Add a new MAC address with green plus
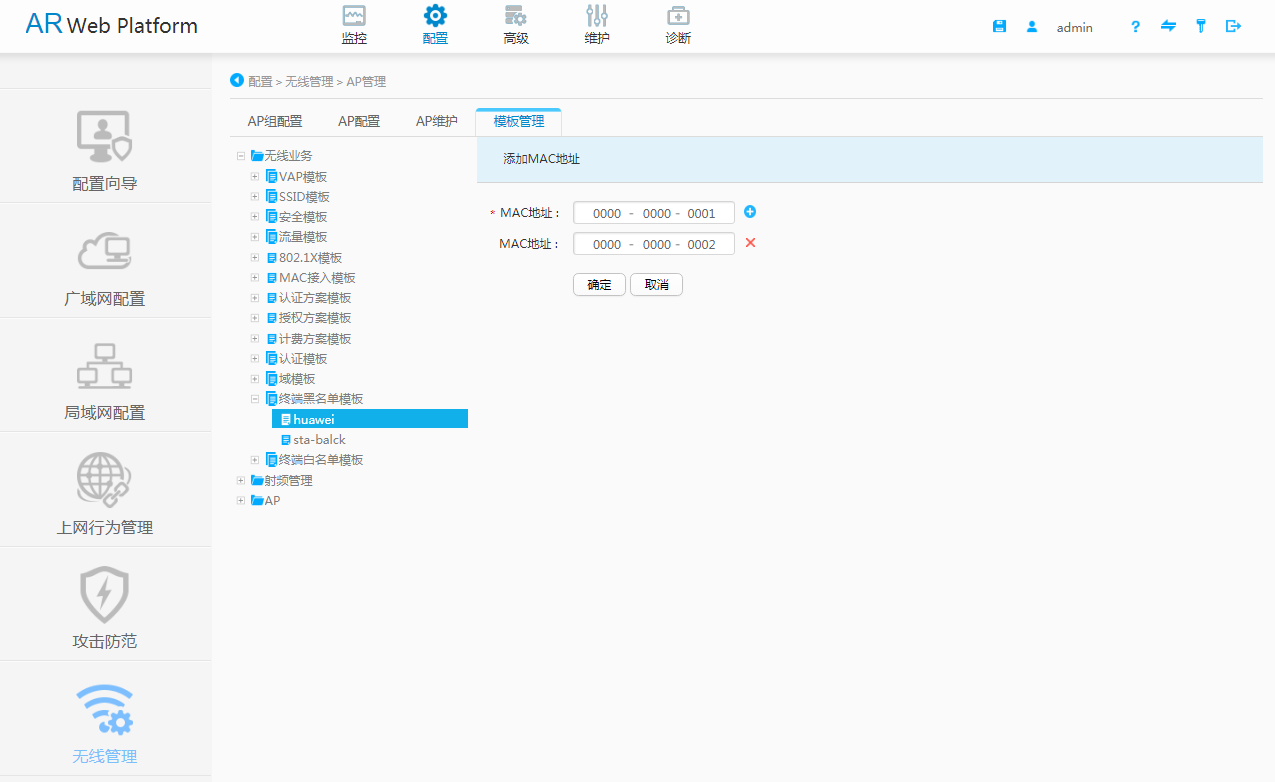The image size is (1275, 782). [x=750, y=212]
